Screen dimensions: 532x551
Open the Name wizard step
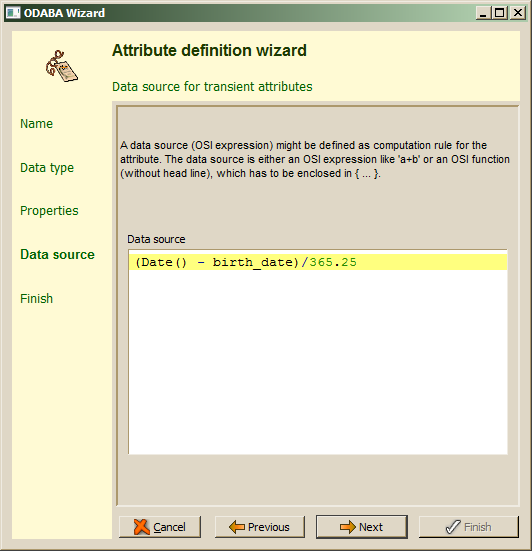tap(37, 124)
